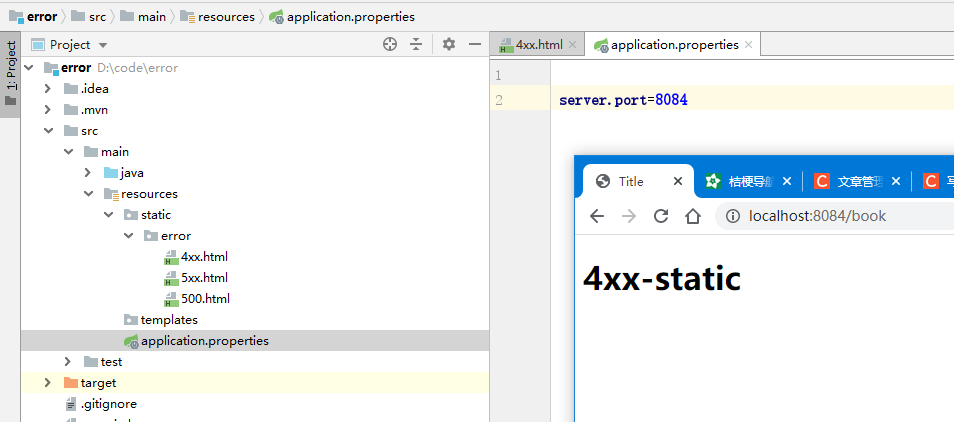Collapse the main folder
The height and width of the screenshot is (422, 954).
click(69, 152)
